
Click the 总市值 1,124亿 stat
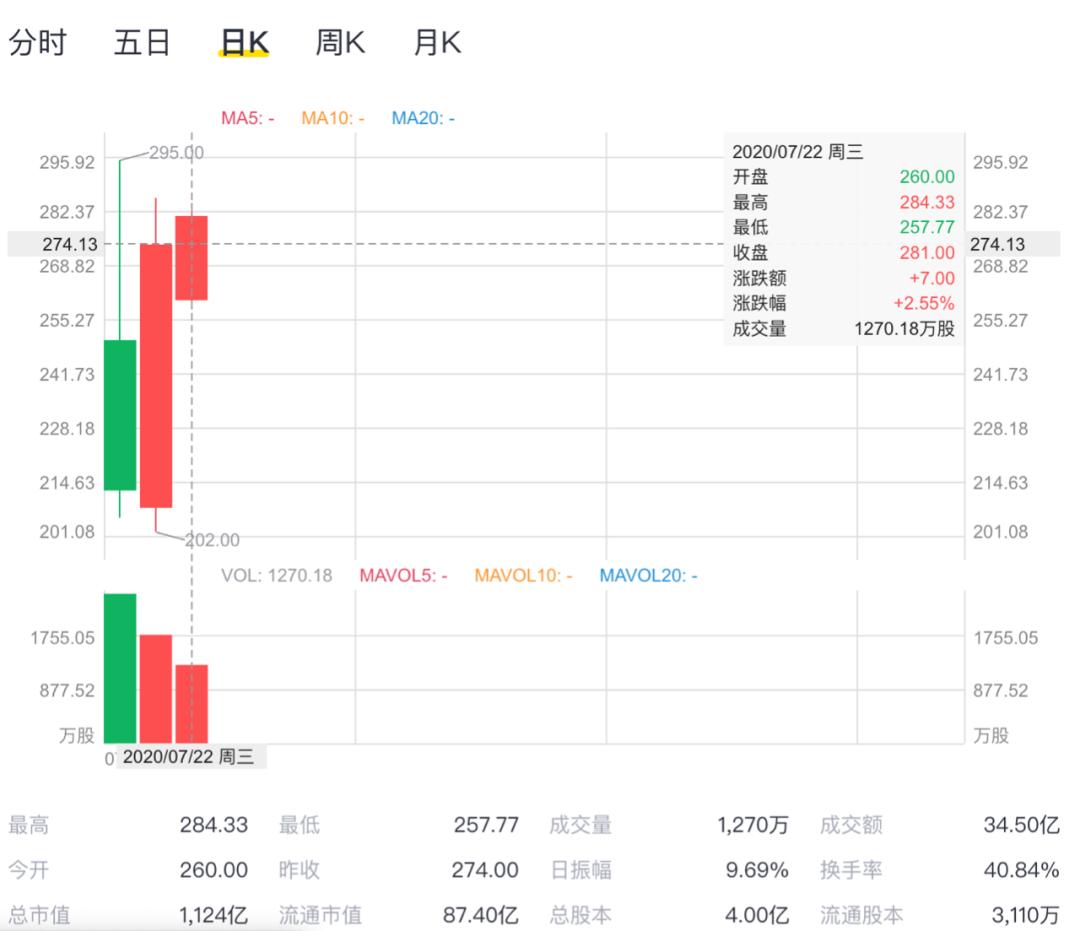[x=128, y=915]
